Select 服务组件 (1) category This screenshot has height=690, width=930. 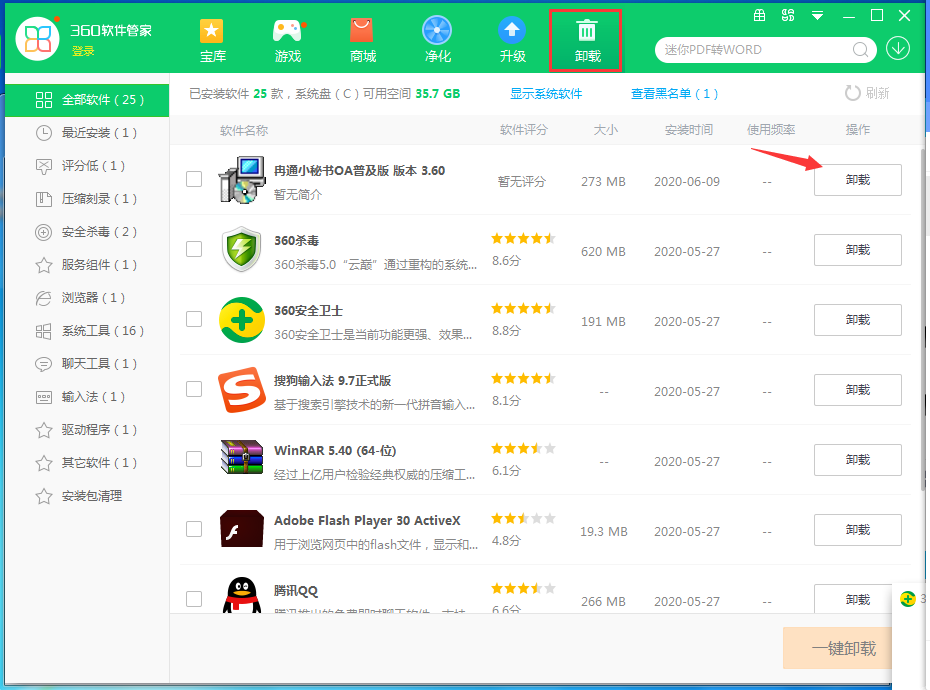click(87, 265)
